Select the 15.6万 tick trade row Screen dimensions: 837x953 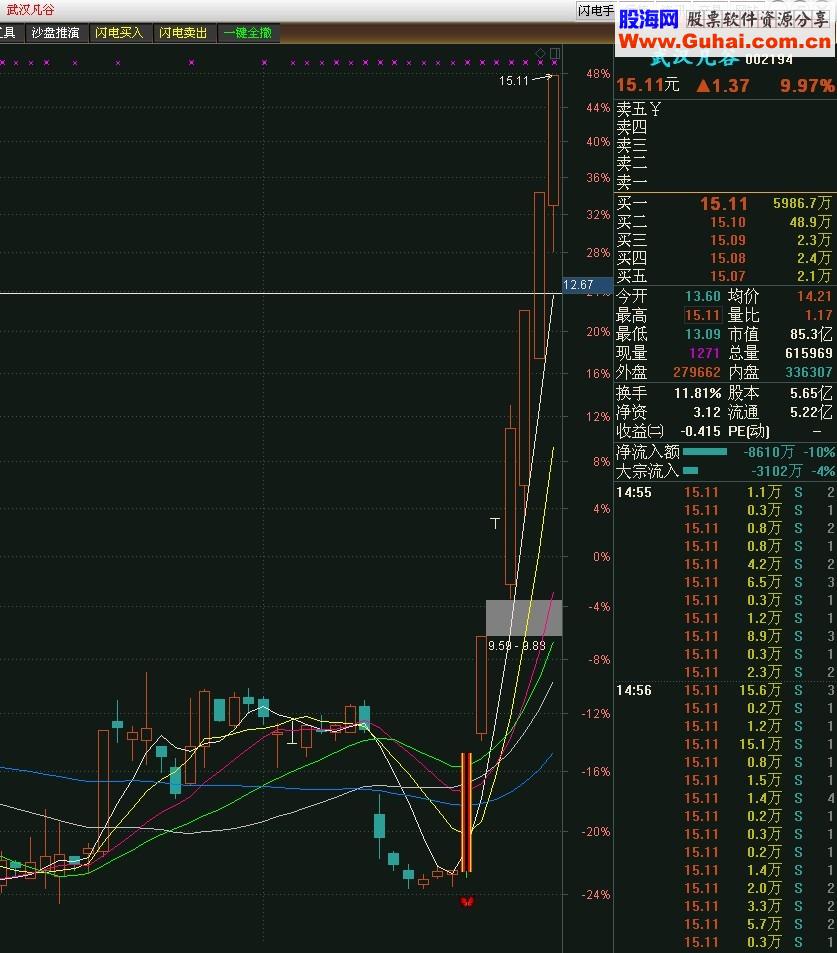725,690
